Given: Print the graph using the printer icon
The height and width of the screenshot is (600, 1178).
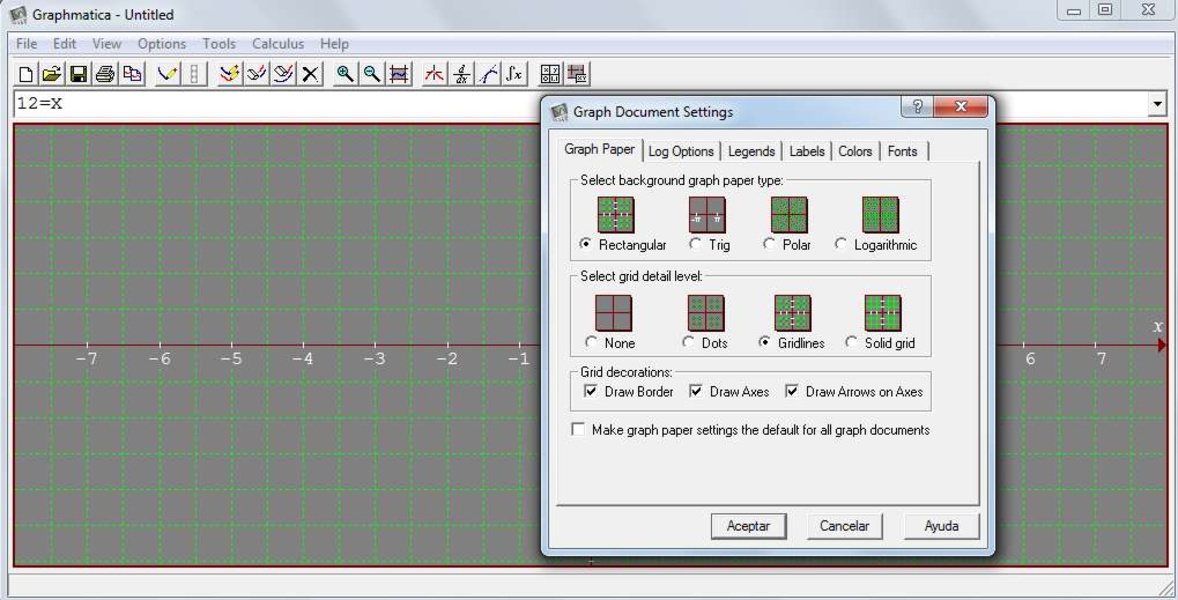Looking at the screenshot, I should point(105,74).
